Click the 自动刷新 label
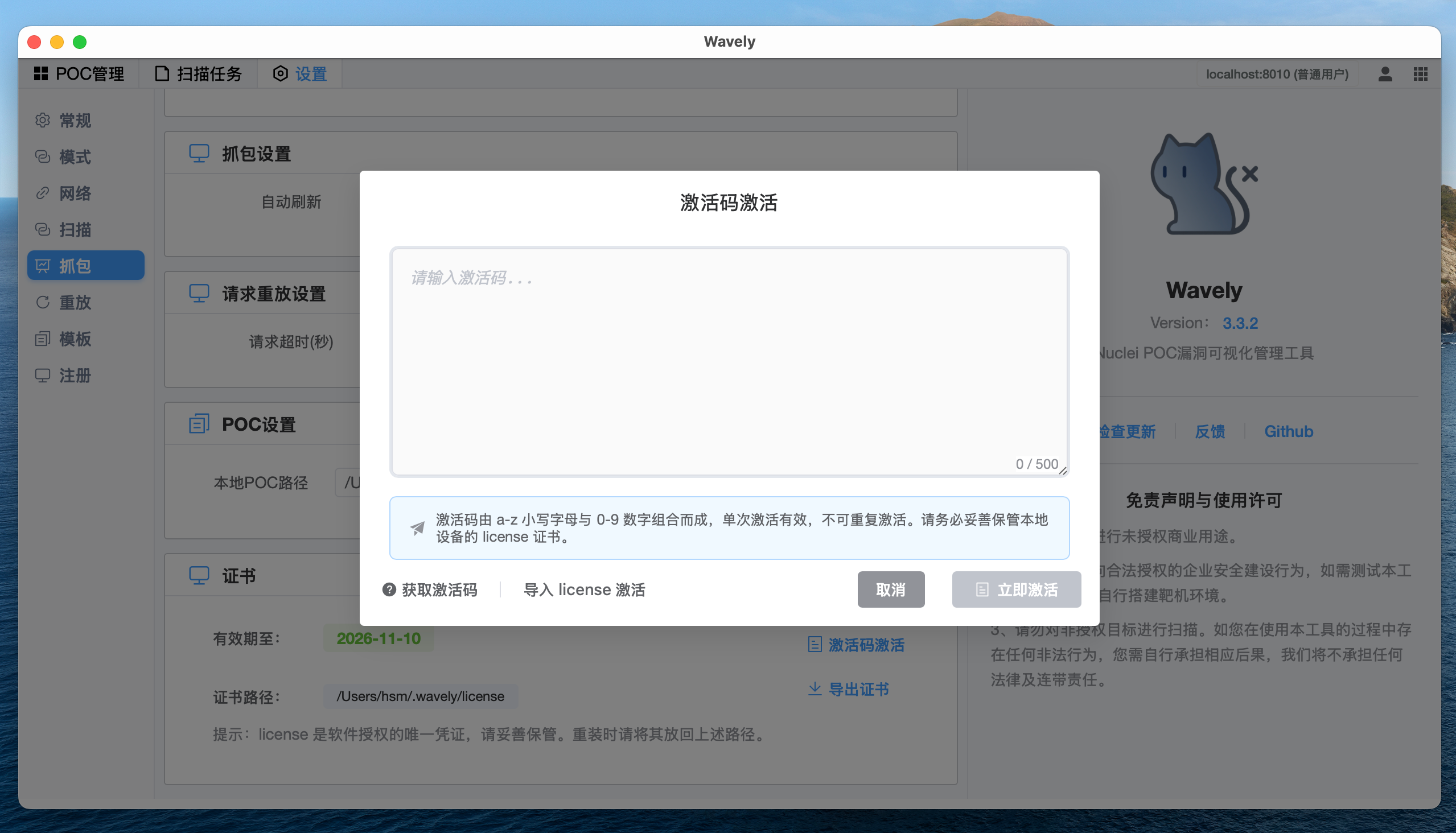The width and height of the screenshot is (1456, 833). pos(291,202)
